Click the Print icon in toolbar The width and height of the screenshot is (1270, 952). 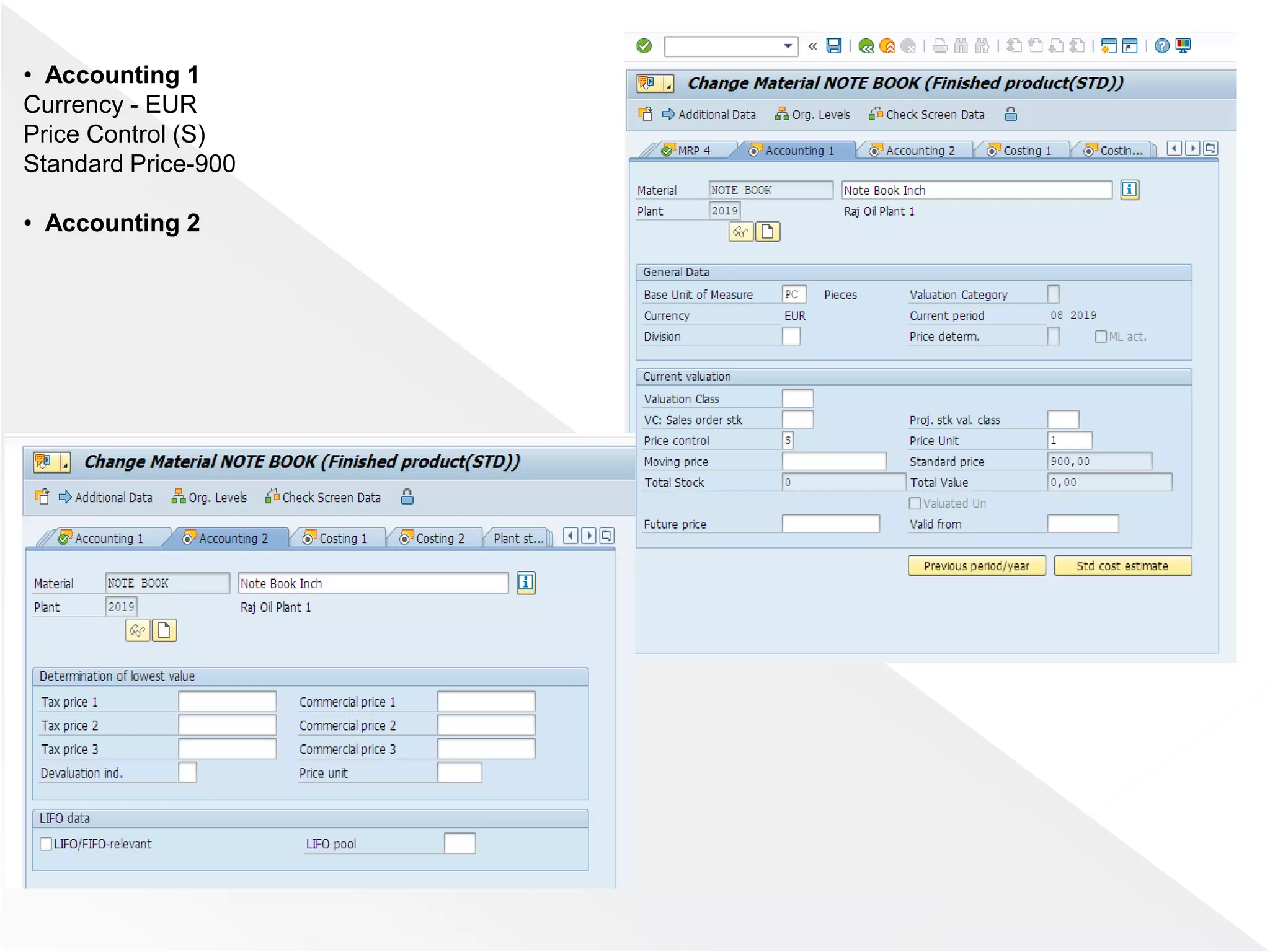940,46
